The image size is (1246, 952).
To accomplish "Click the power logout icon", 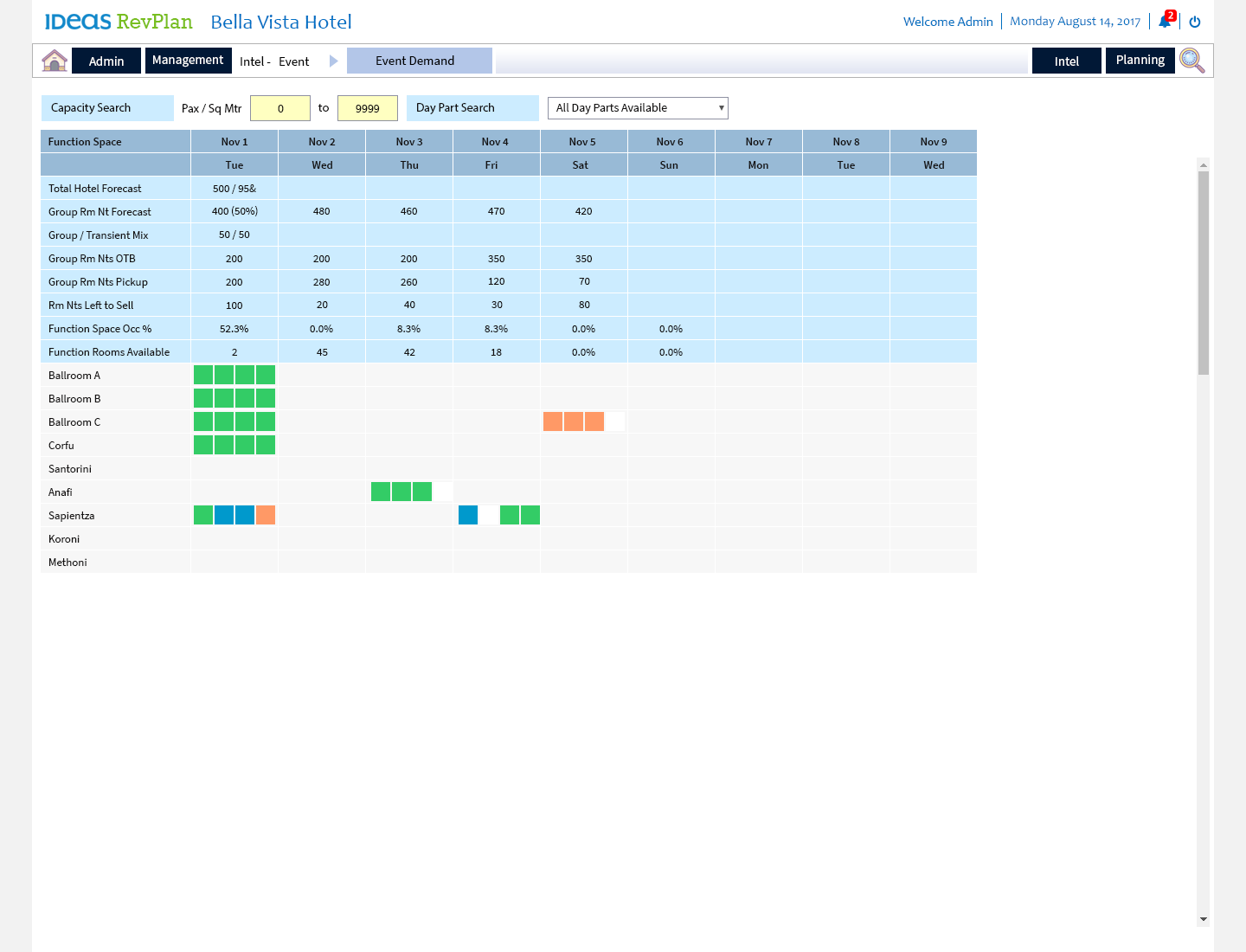I will pyautogui.click(x=1195, y=22).
